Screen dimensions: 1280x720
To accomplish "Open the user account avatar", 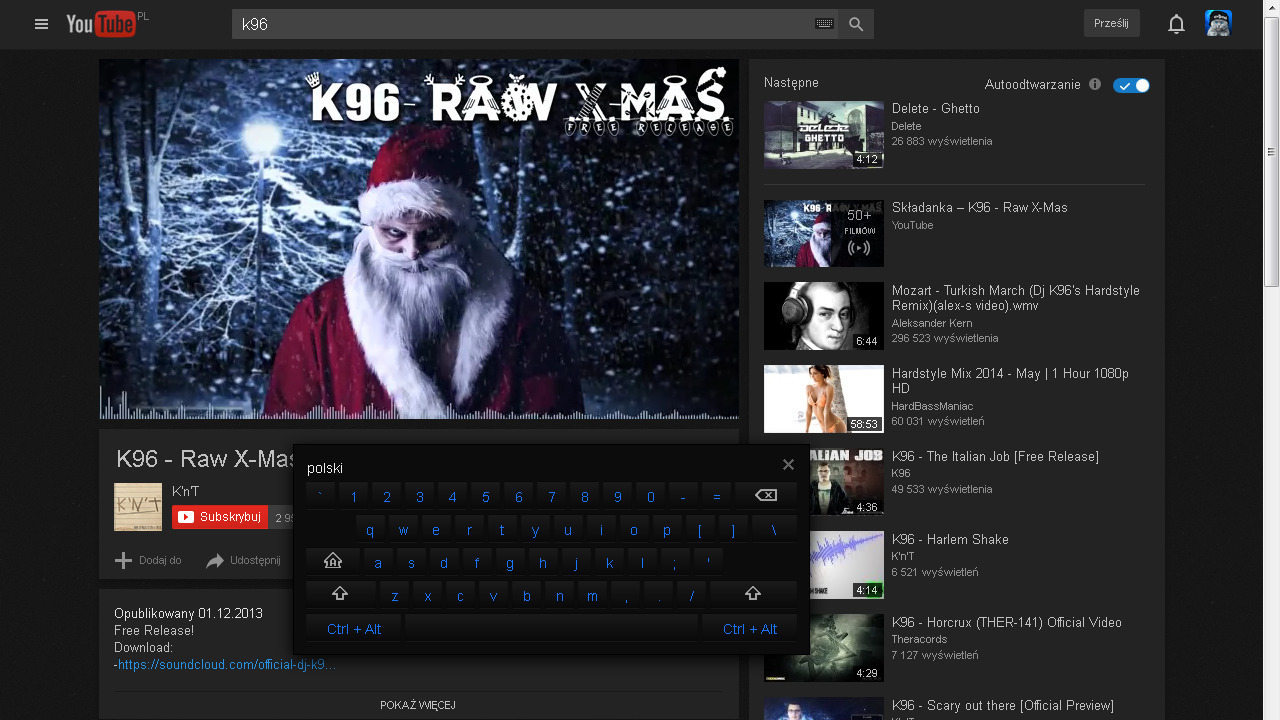I will click(1218, 23).
